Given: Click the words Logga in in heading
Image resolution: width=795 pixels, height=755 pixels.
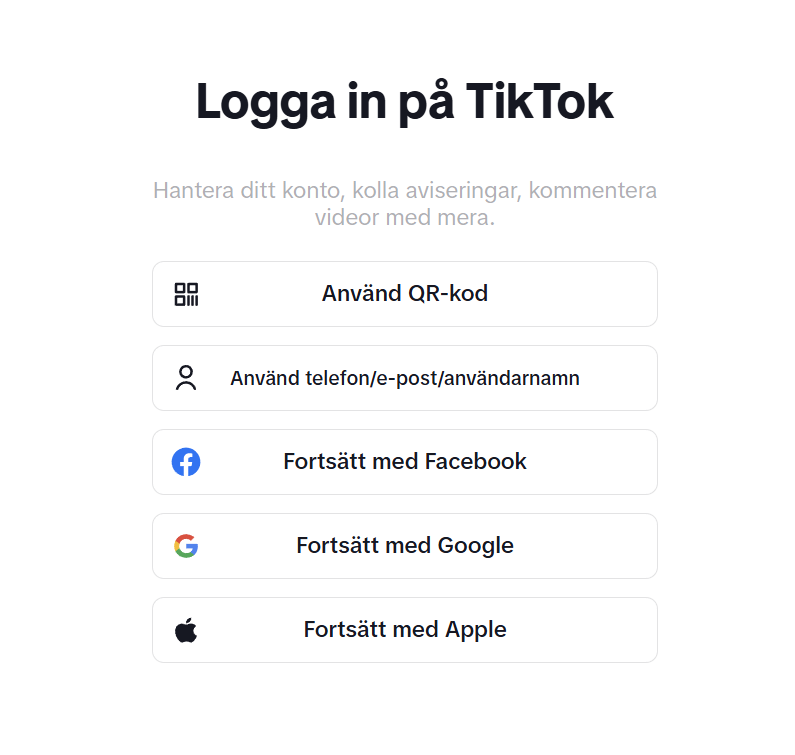Looking at the screenshot, I should click(x=291, y=104).
